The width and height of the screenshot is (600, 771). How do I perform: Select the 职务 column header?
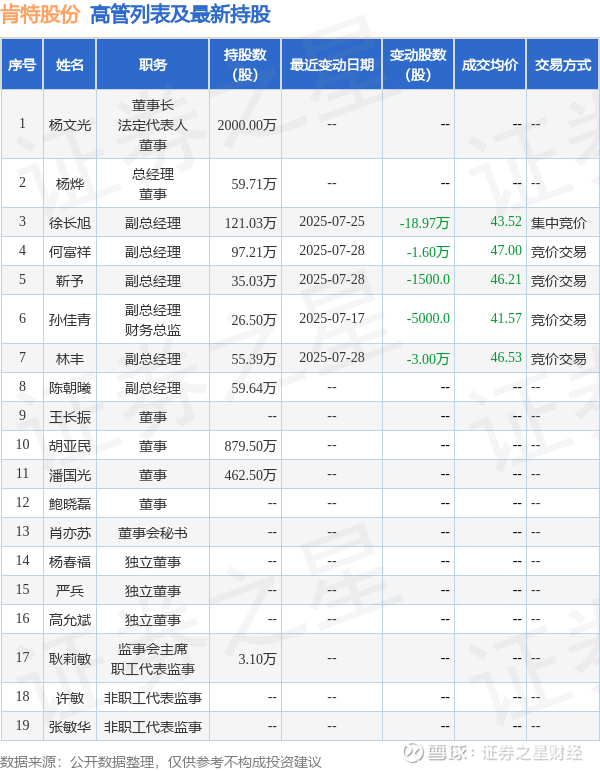click(153, 65)
